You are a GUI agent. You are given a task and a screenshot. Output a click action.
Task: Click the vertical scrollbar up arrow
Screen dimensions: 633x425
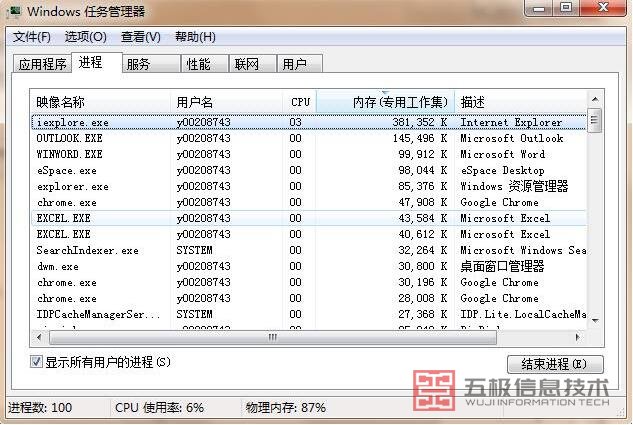pyautogui.click(x=595, y=99)
